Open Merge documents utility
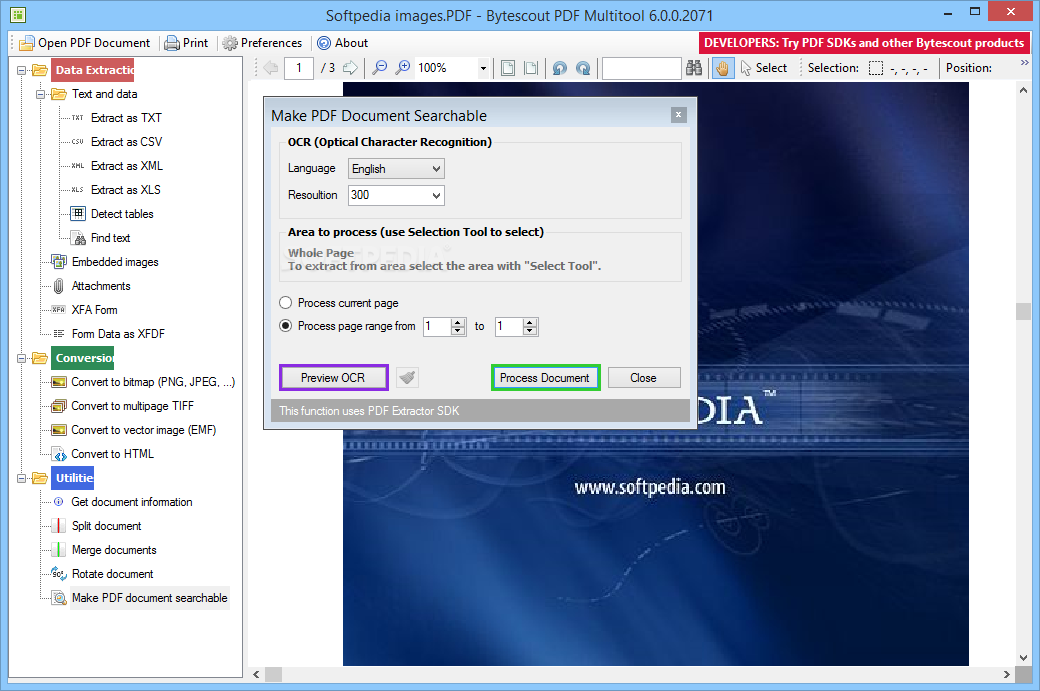 tap(113, 550)
